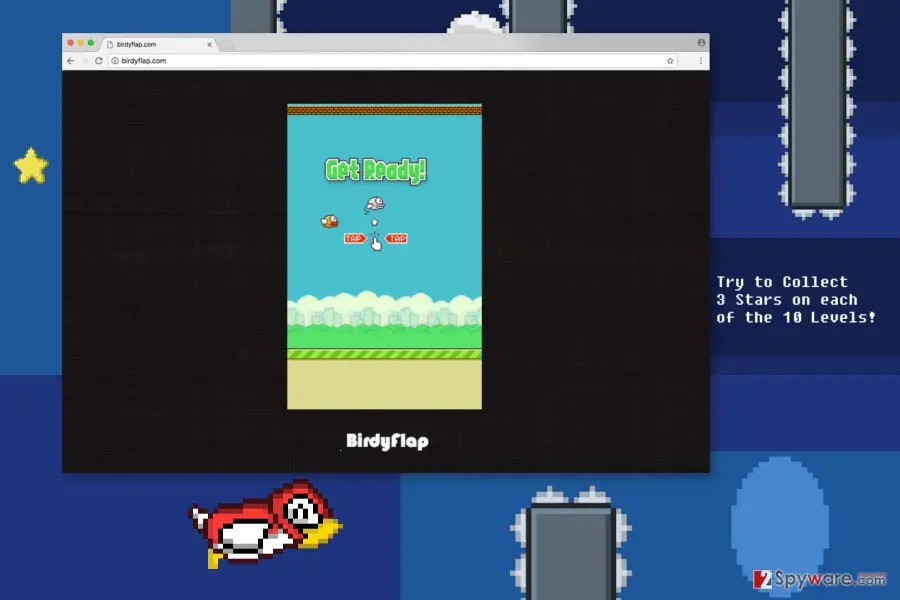Click the site info icon in address bar

[x=115, y=61]
